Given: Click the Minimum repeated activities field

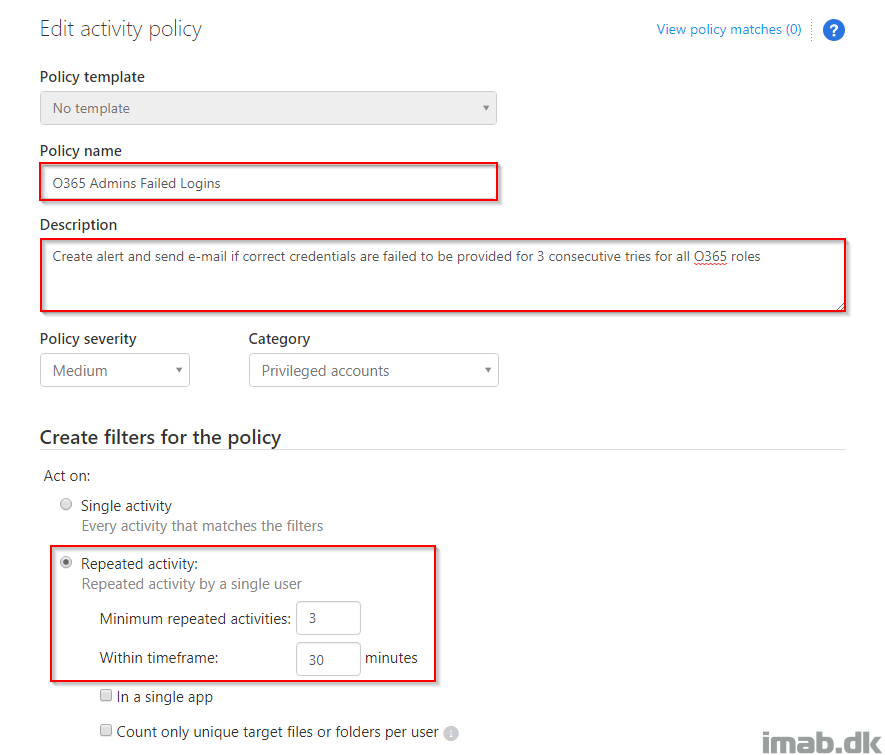Looking at the screenshot, I should pyautogui.click(x=328, y=618).
